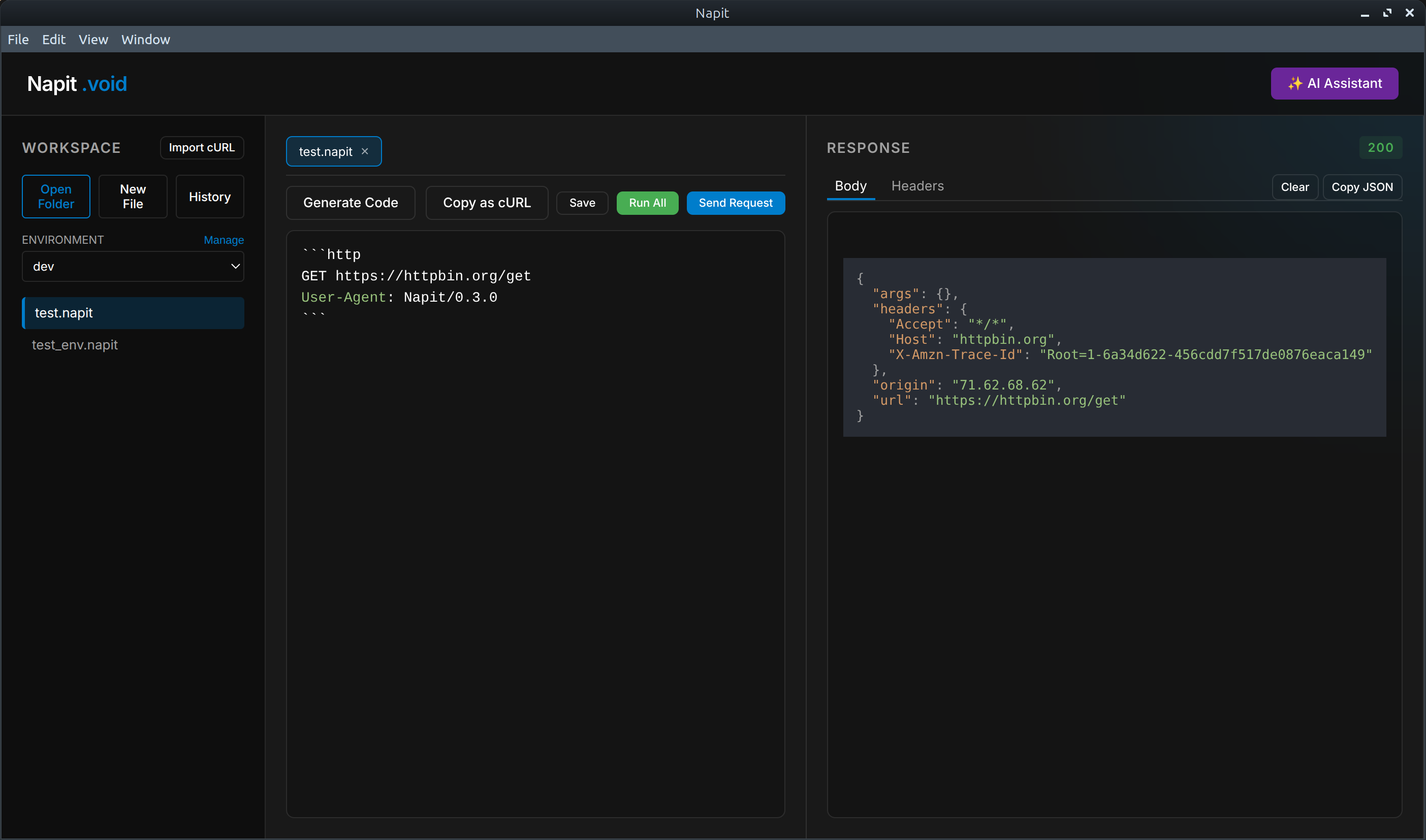Click the GET https://httpbin.org/get line
1426x840 pixels.
(x=416, y=276)
